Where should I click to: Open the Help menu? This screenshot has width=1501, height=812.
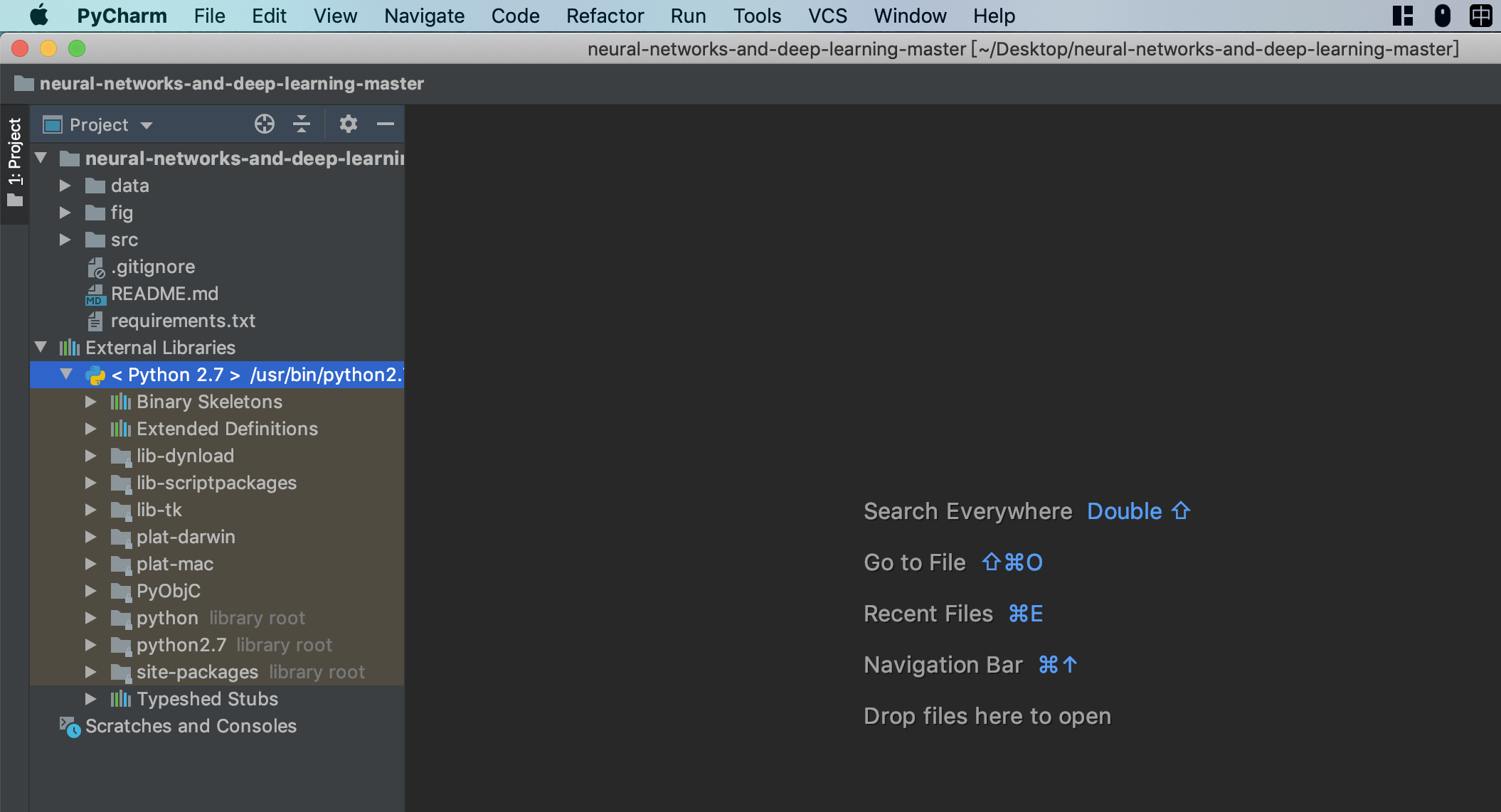coord(994,16)
